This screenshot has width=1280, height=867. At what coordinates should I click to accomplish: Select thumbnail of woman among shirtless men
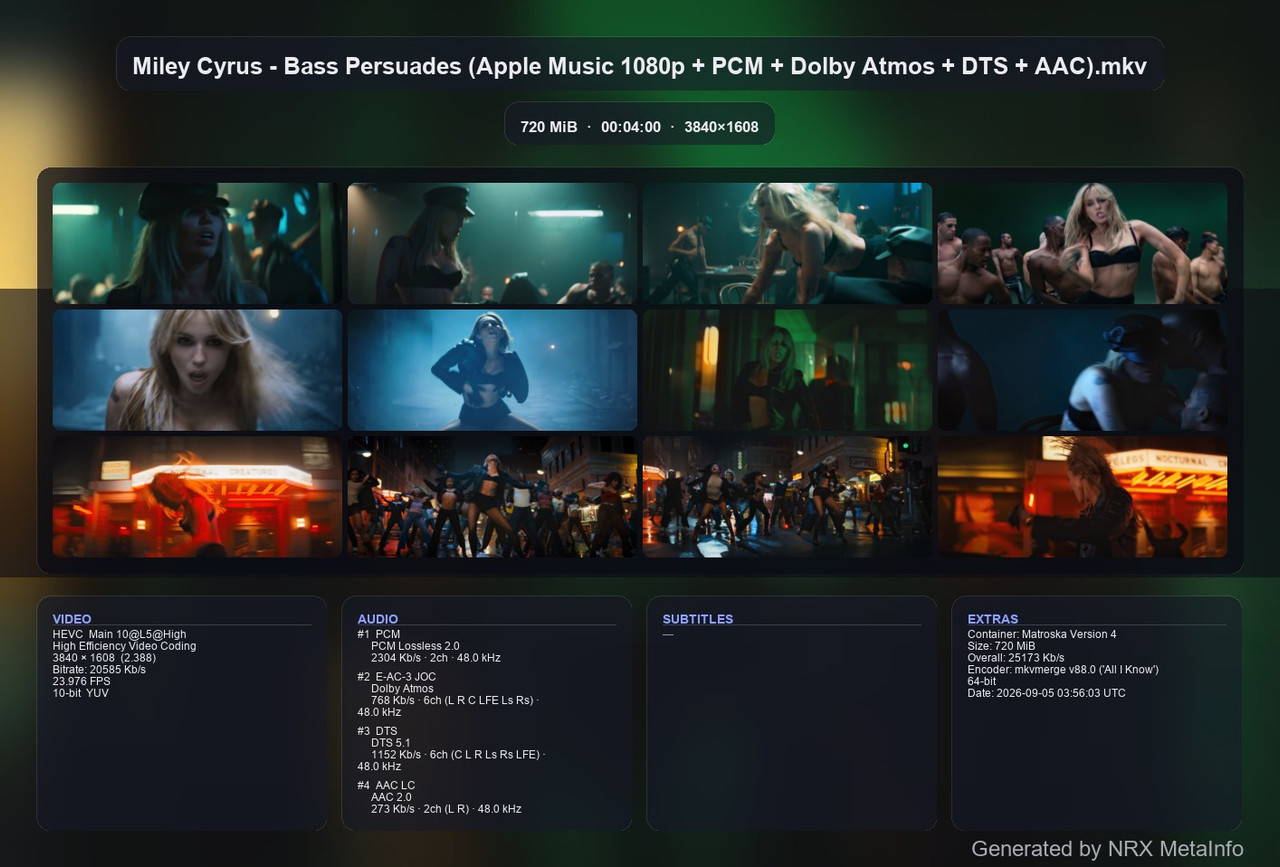coord(1082,243)
